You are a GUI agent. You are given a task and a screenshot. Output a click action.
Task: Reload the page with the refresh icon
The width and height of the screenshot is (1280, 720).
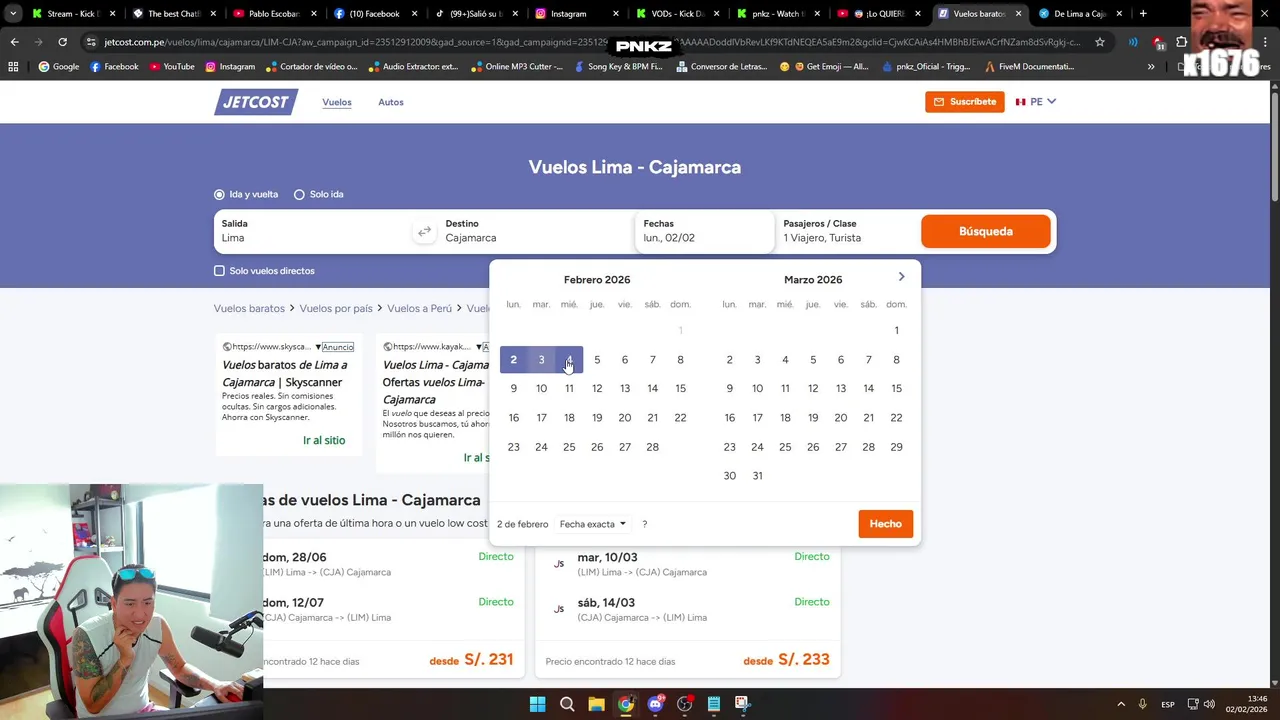click(x=62, y=42)
